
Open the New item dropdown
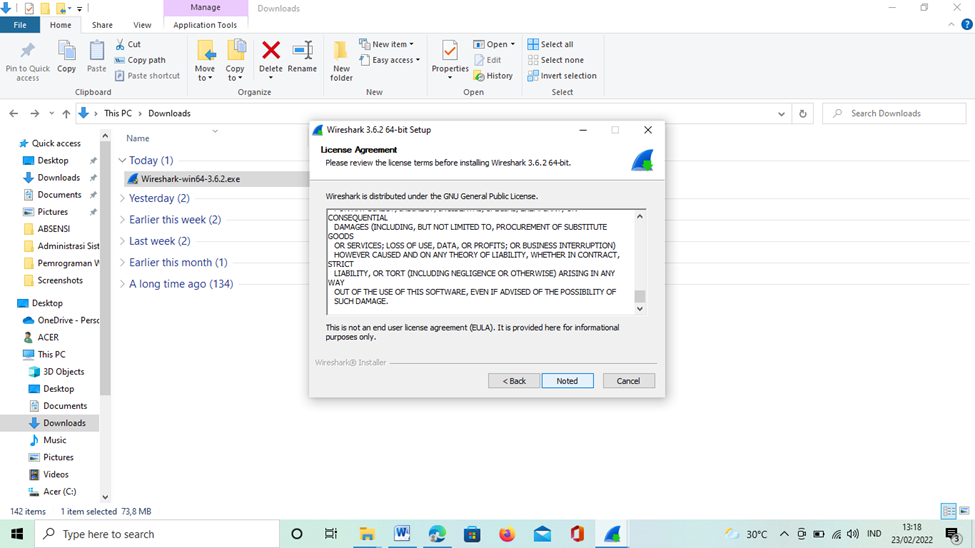point(386,44)
